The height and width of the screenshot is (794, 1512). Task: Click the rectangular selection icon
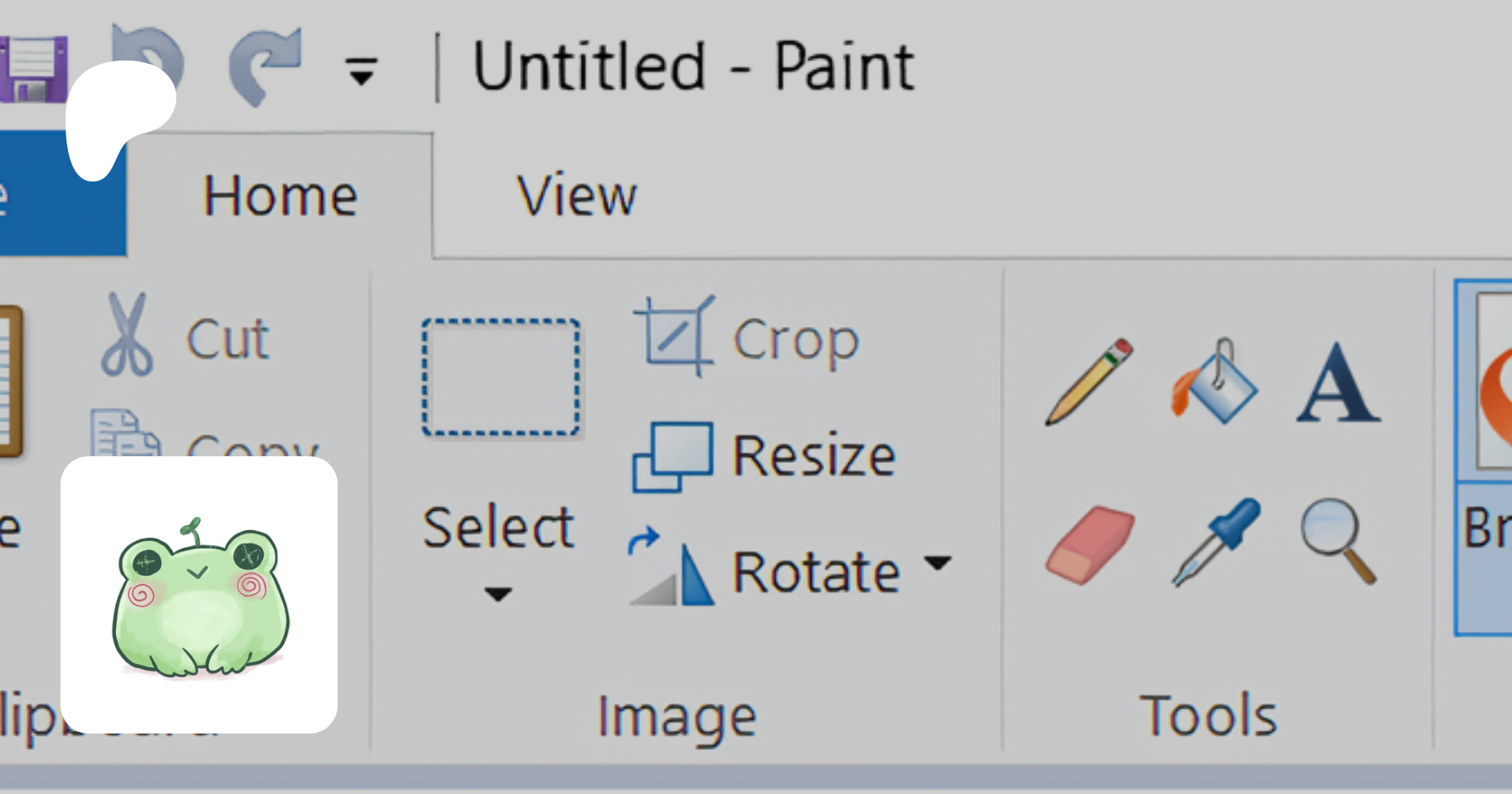click(x=501, y=377)
